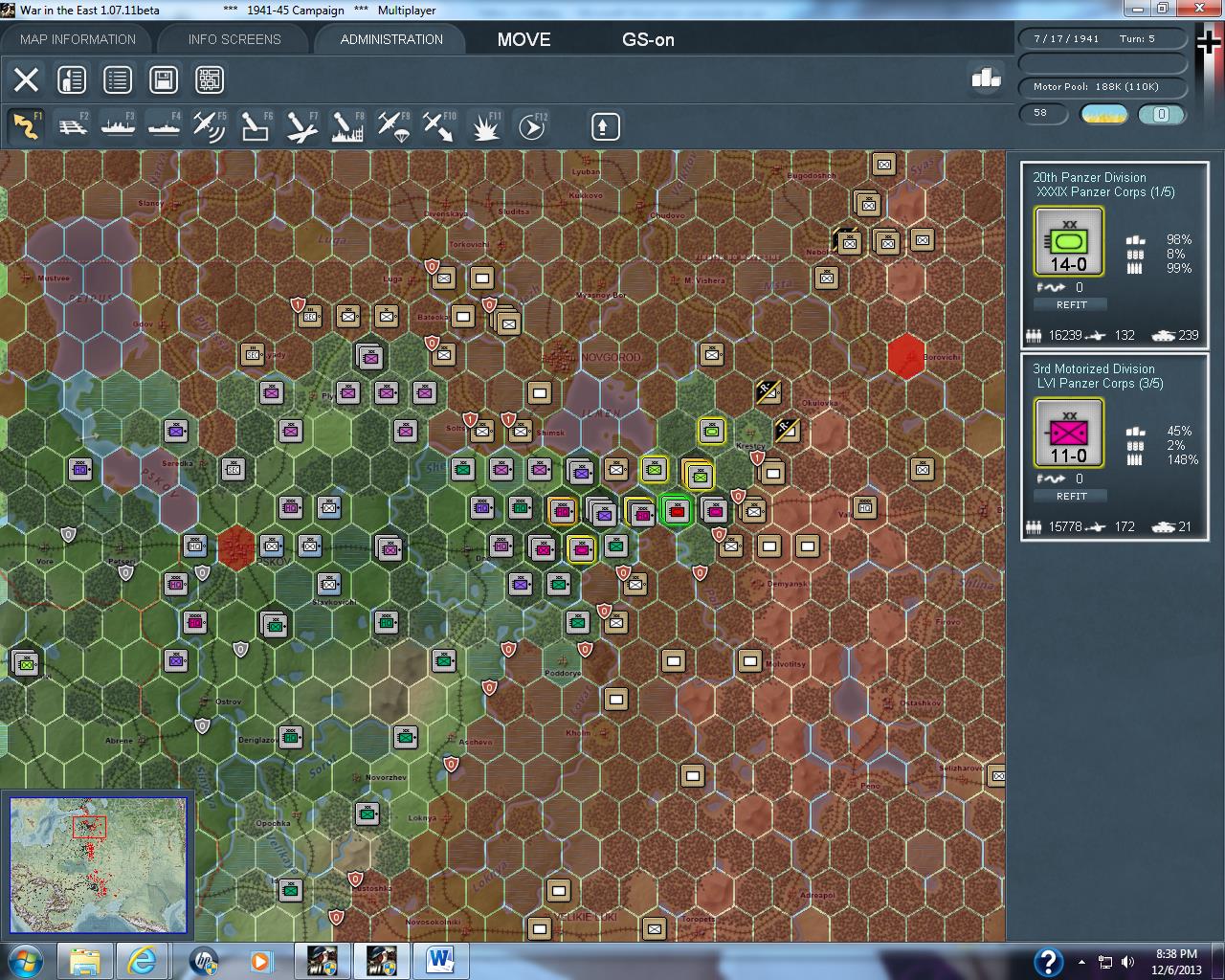Click the 3rd Motorized Division unit counter icon
Viewport: 1225px width, 980px height.
pyautogui.click(x=1069, y=433)
